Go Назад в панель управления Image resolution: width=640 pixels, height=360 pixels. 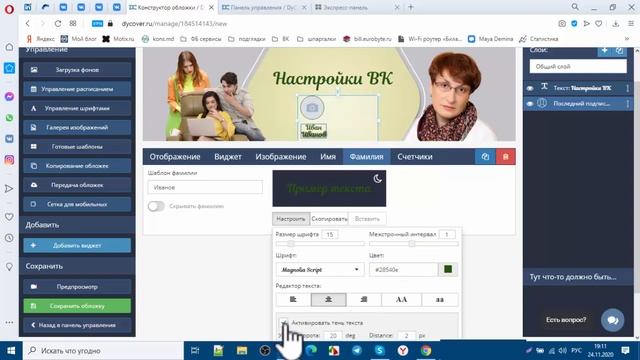point(77,325)
